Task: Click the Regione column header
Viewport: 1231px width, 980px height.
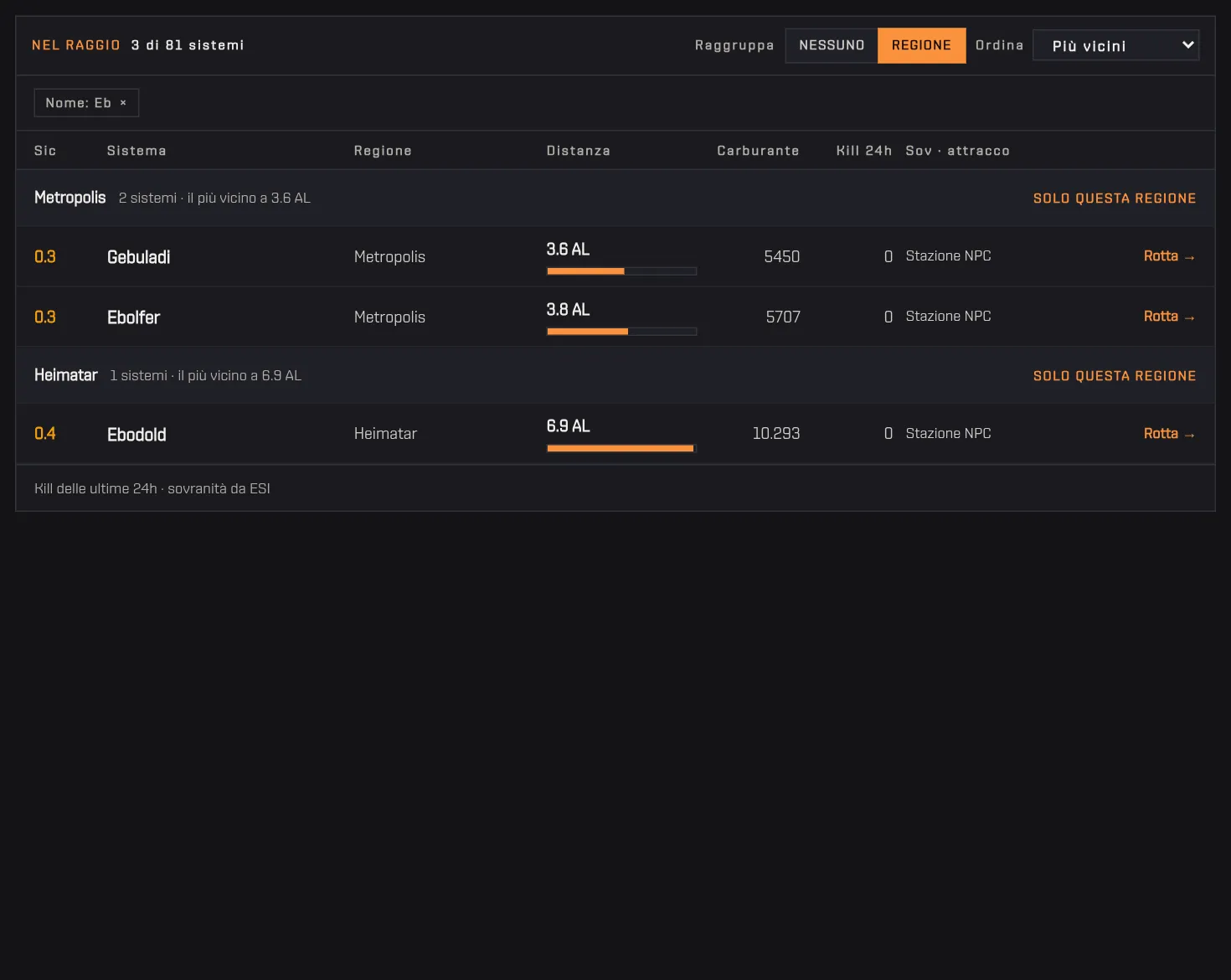Action: coord(383,151)
